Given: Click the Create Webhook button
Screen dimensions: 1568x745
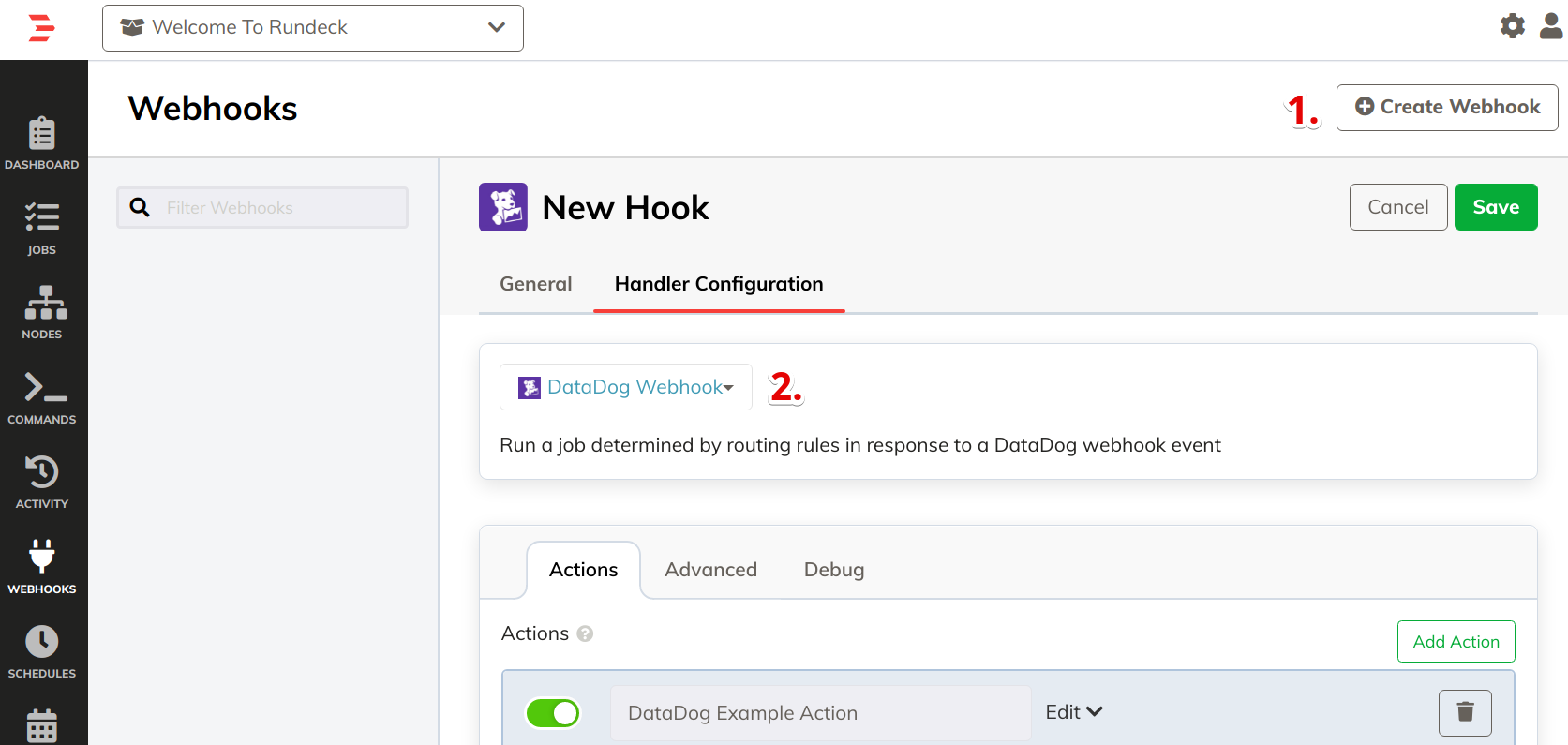Looking at the screenshot, I should [1447, 108].
